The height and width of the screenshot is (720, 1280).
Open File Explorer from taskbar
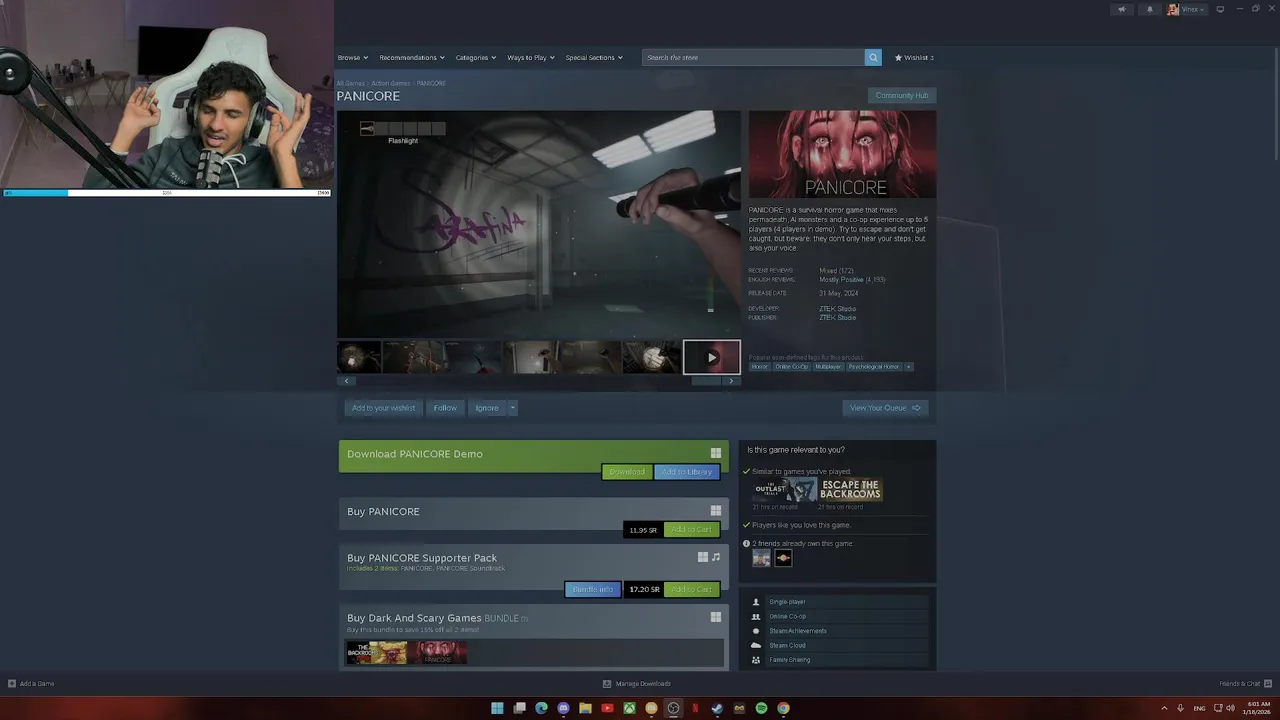pos(585,708)
